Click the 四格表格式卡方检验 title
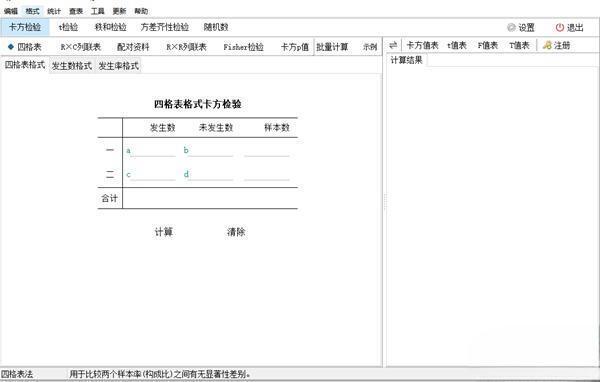 coord(197,104)
